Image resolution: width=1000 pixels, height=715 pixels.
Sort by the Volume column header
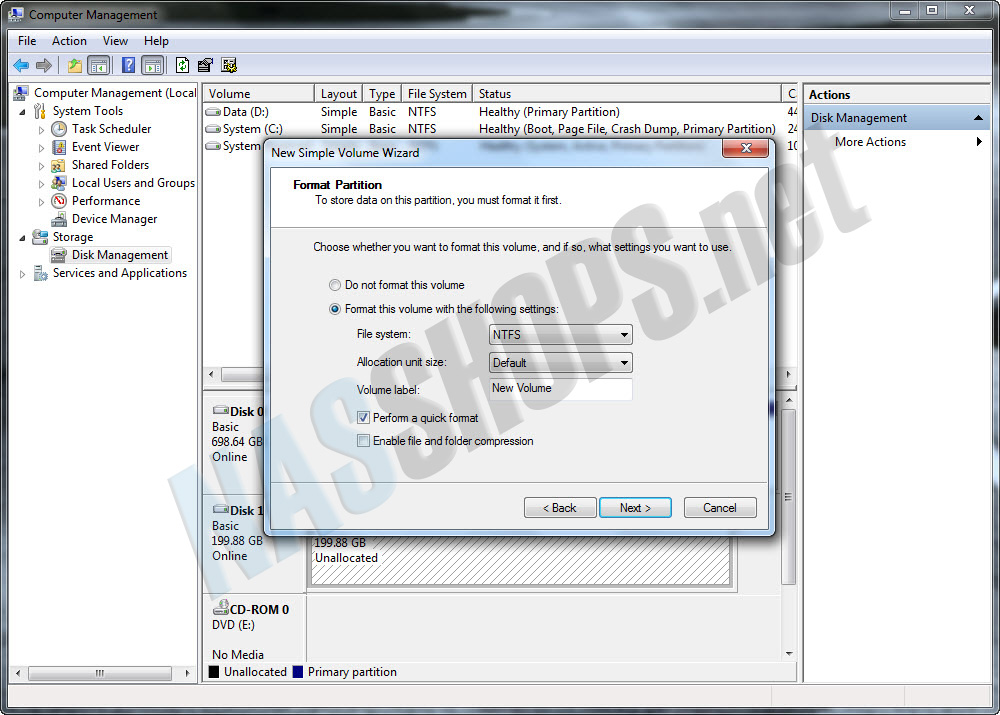258,94
